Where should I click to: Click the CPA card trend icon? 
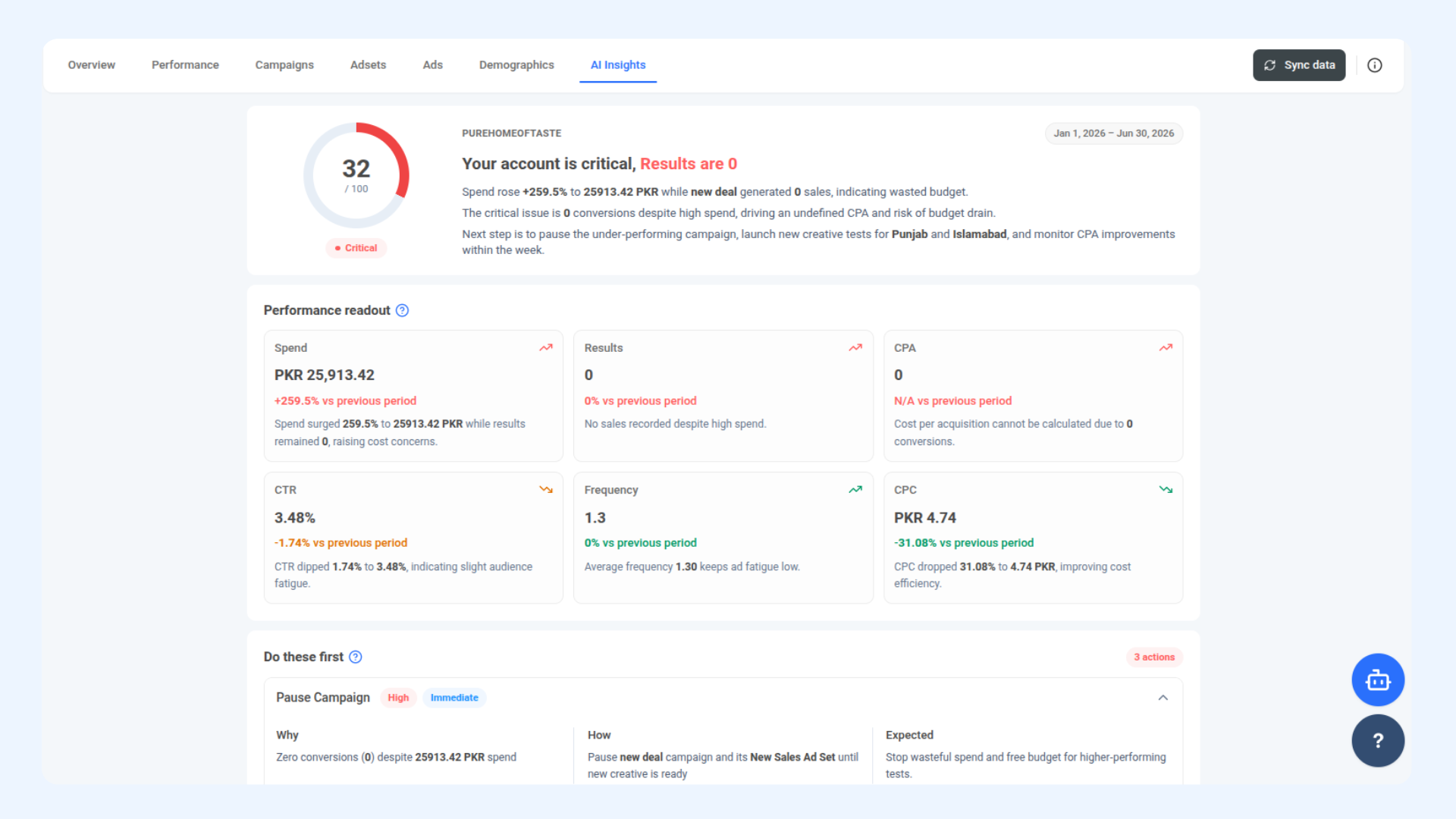(x=1166, y=347)
